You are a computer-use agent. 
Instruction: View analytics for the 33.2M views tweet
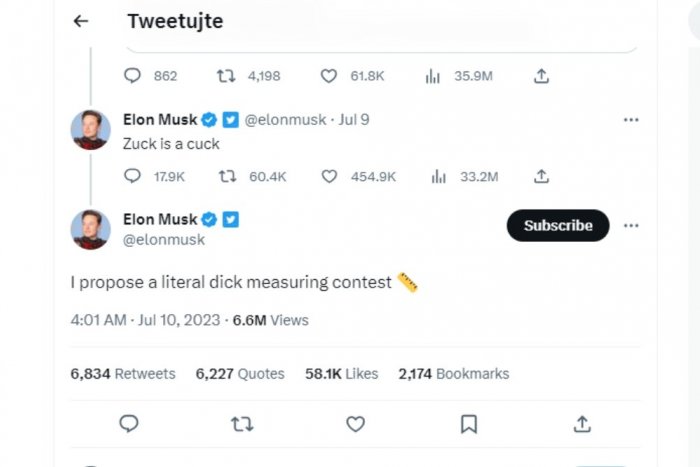438,176
